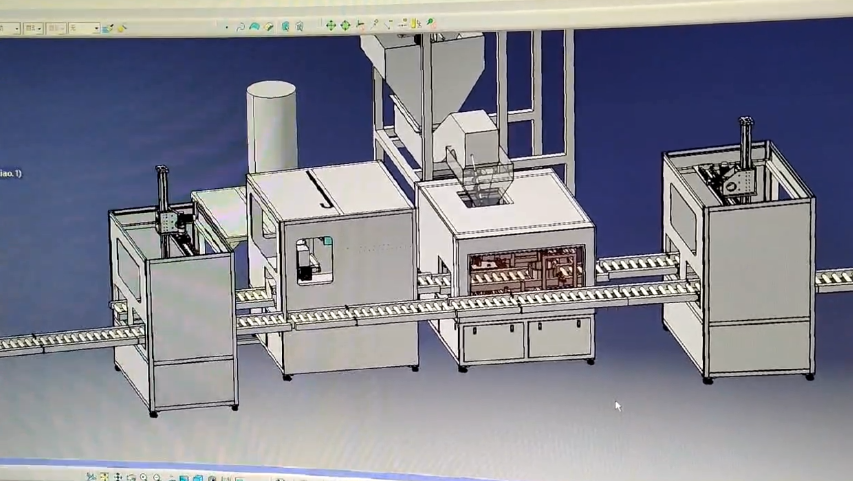This screenshot has width=853, height=481.
Task: Click the Zoom In magnifier icon
Action: [x=143, y=478]
